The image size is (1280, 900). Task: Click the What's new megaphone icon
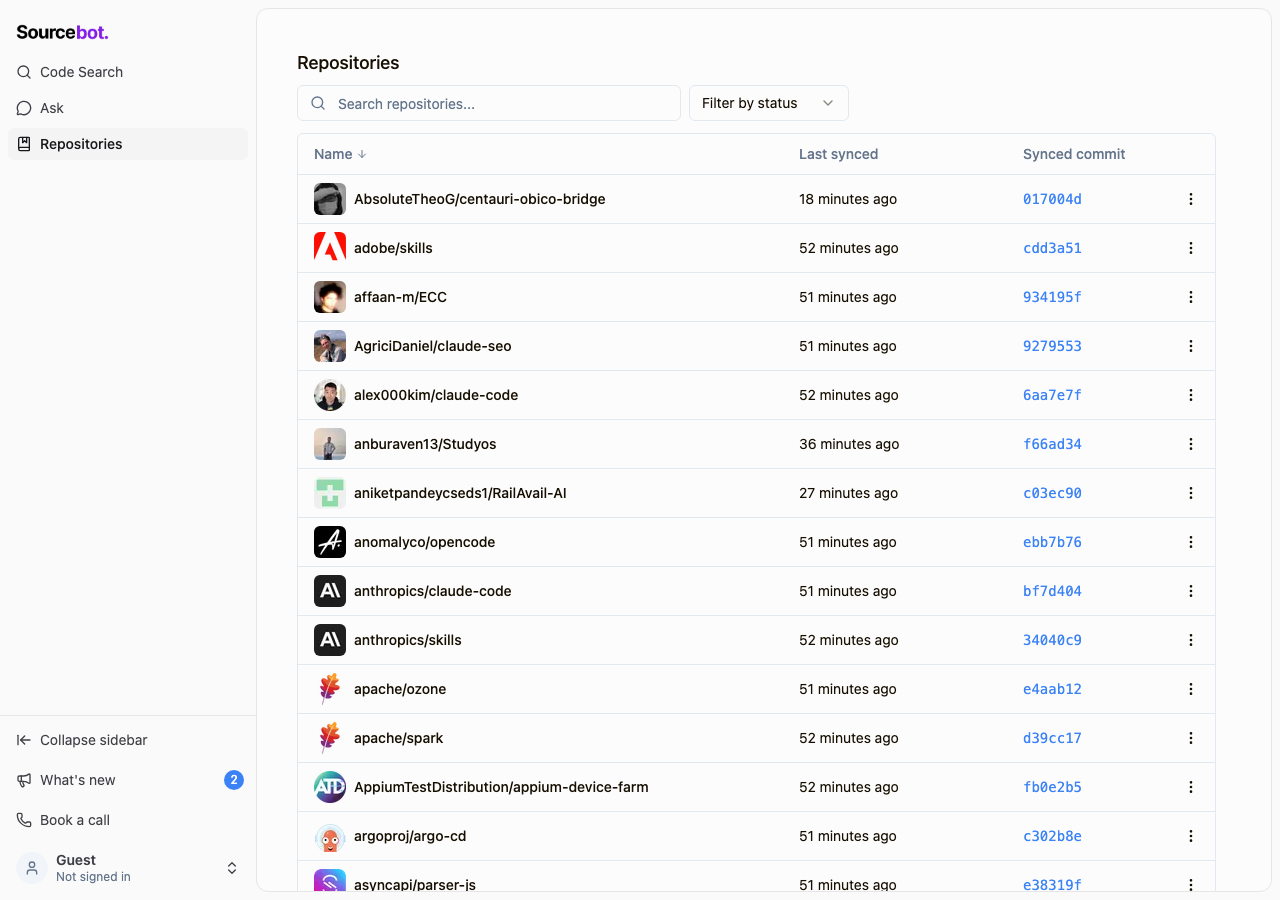(24, 780)
